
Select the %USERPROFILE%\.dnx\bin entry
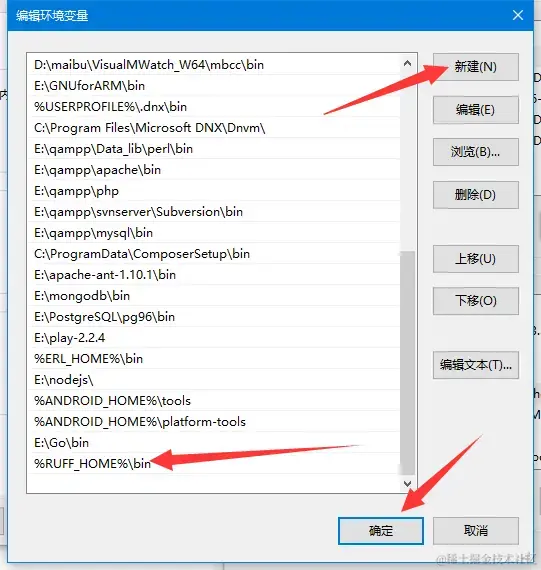214,107
